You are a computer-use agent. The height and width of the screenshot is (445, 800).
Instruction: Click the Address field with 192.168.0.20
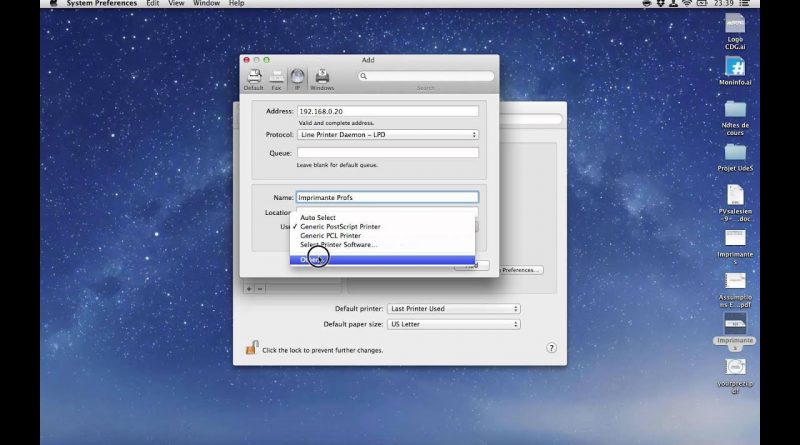(388, 111)
